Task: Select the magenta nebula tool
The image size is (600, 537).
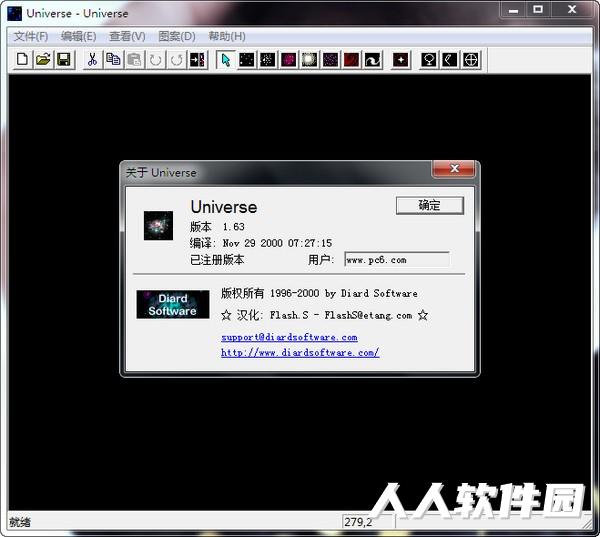Action: (x=289, y=60)
